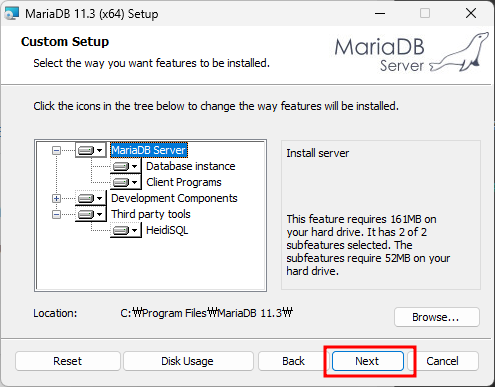Open Development Components feature drive icon dropdown
The height and width of the screenshot is (387, 495).
coord(90,198)
